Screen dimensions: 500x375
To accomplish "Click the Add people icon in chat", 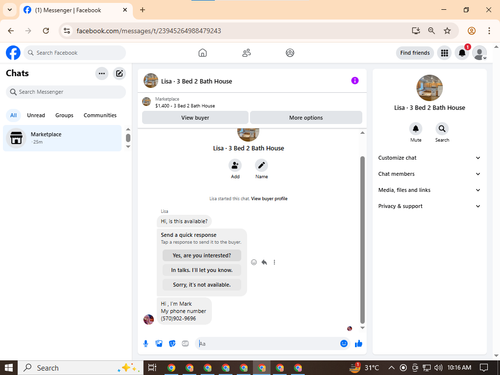I will click(235, 165).
